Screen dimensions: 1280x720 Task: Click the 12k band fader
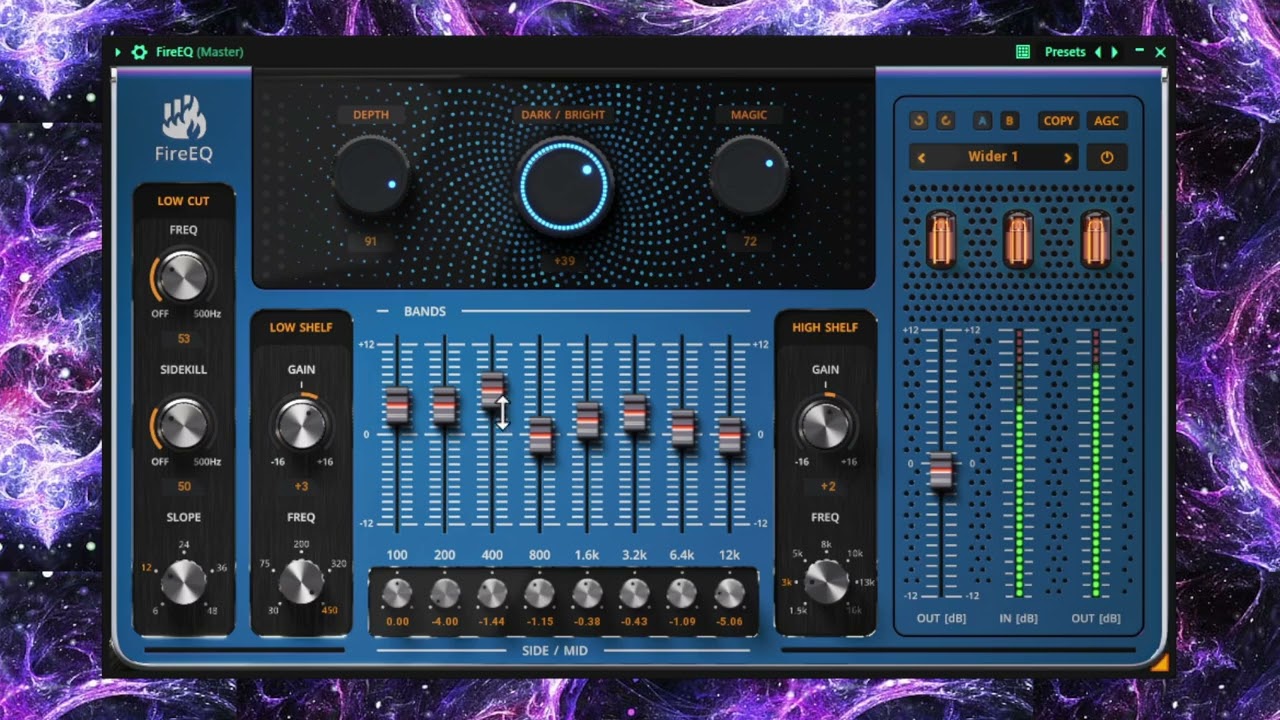[x=730, y=435]
